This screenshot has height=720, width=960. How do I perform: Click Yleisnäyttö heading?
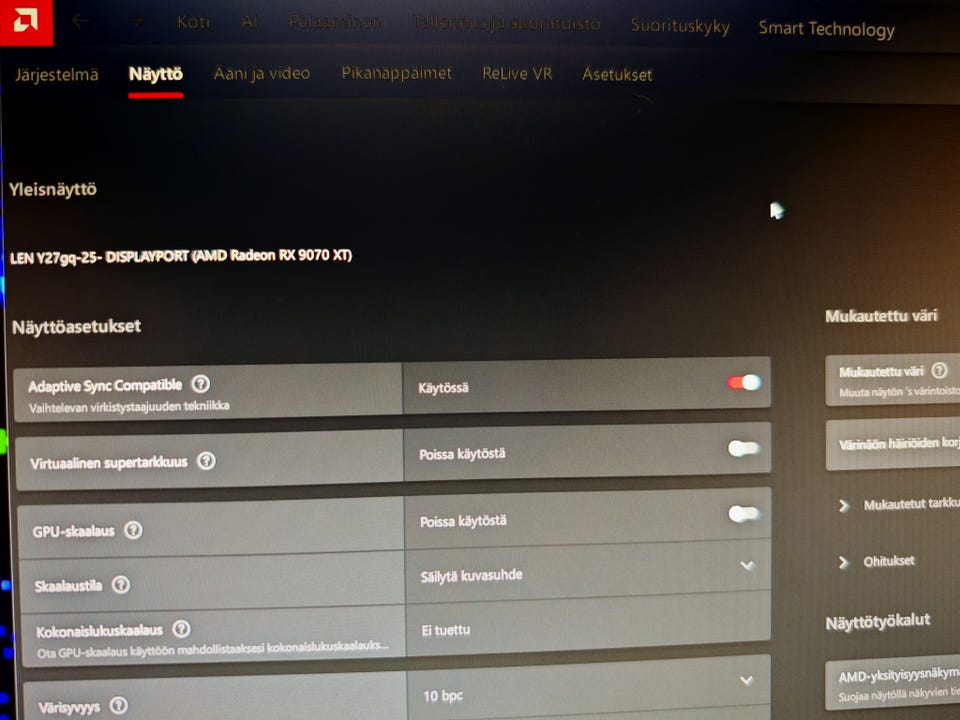(x=53, y=189)
